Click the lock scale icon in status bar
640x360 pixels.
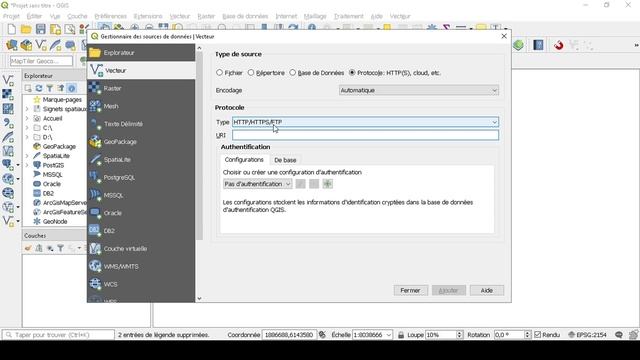point(401,335)
